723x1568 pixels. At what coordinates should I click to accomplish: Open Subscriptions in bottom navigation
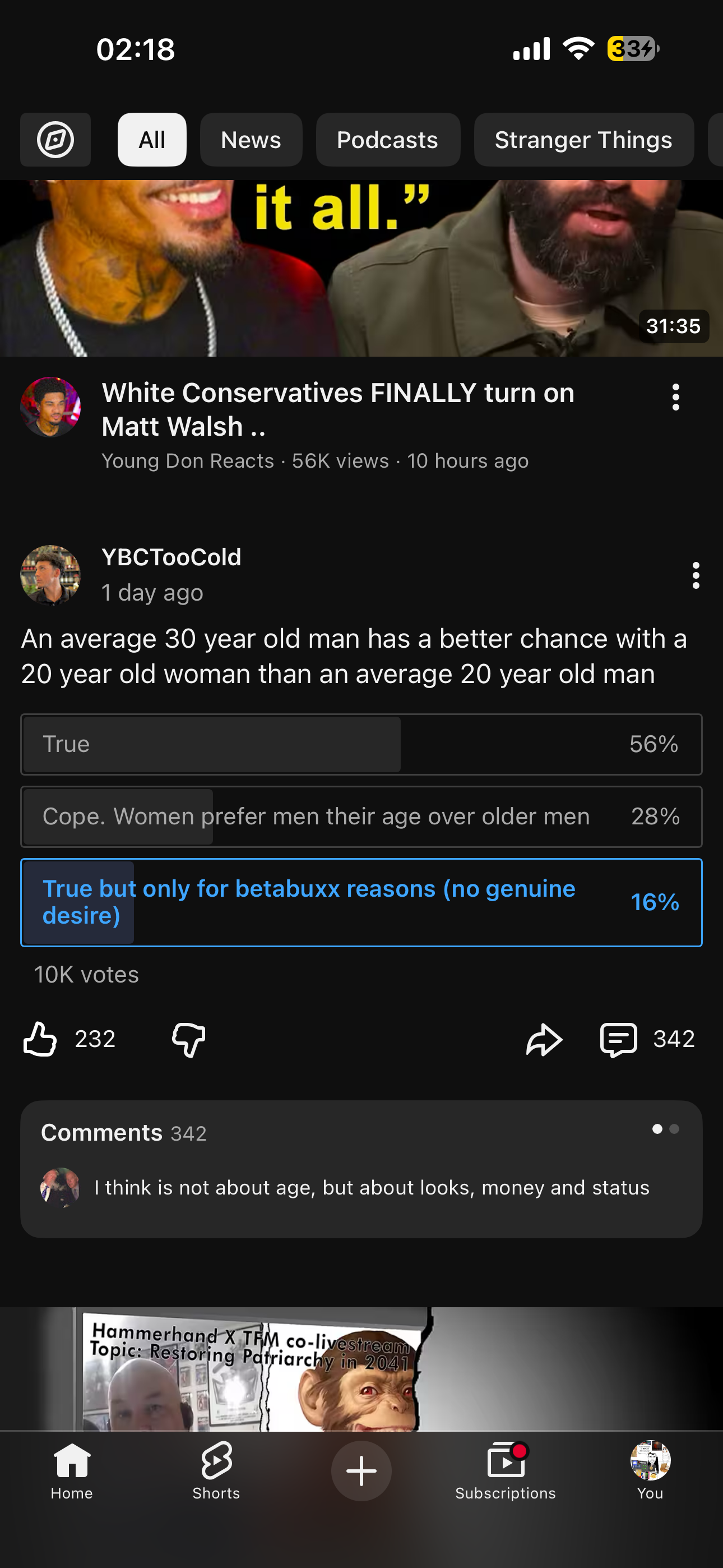(x=505, y=1470)
